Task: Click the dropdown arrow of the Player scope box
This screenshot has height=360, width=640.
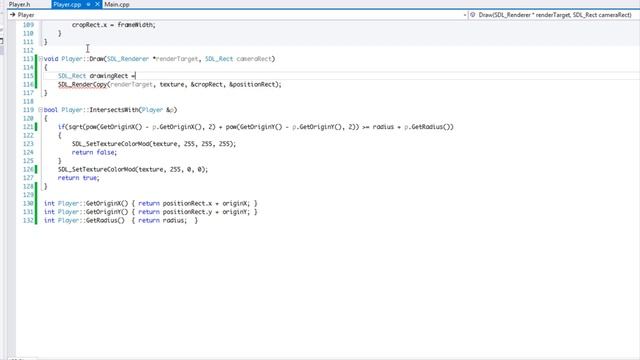Action: coord(465,15)
